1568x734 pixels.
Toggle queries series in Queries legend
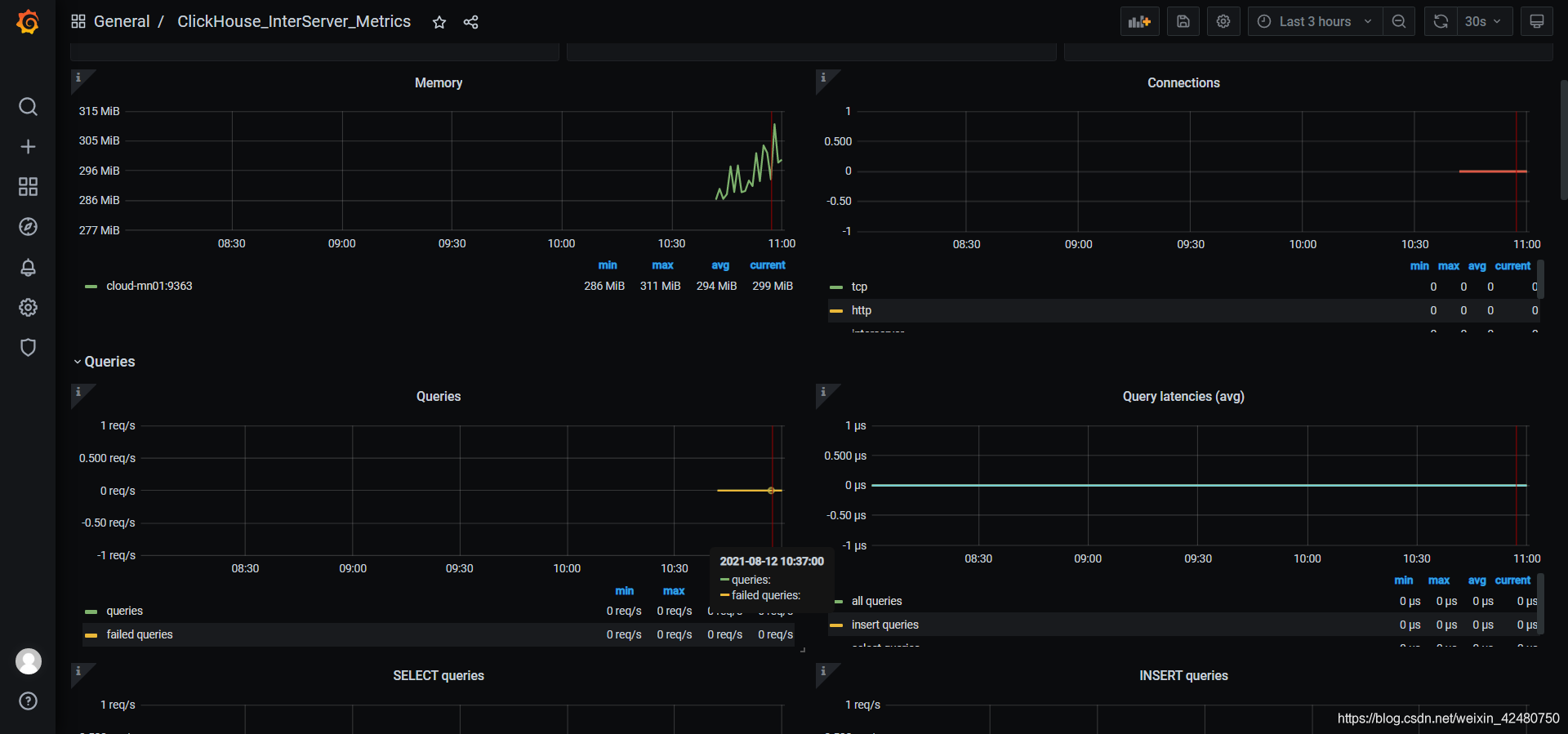124,611
